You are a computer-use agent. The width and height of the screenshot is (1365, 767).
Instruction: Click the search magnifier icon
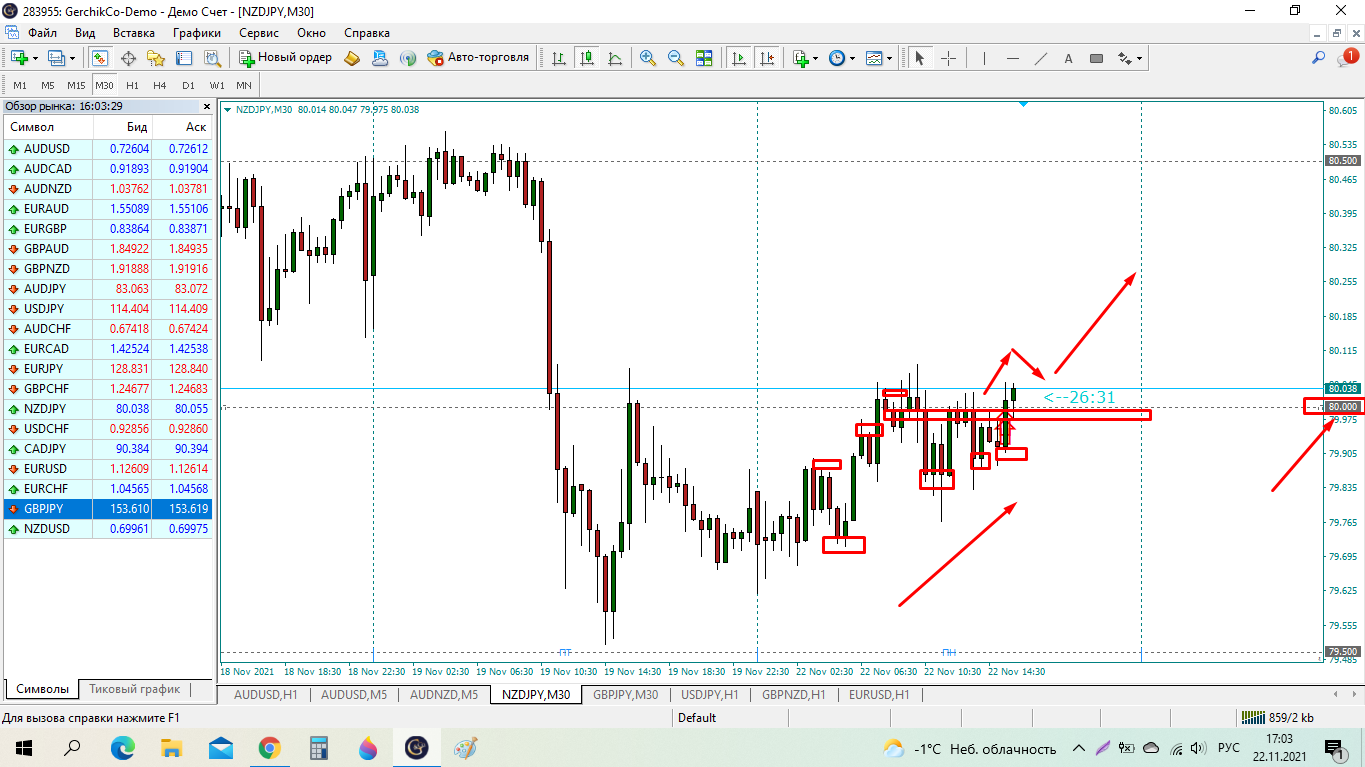pos(1319,58)
